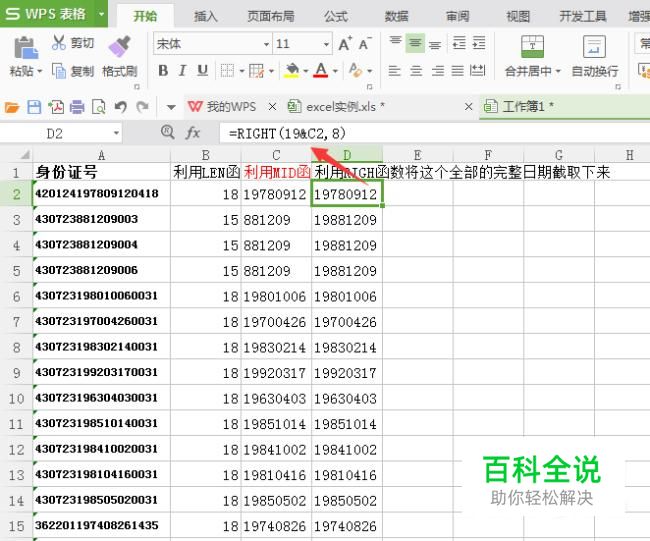650x541 pixels.
Task: Click the fill color bucket icon
Action: (x=292, y=71)
